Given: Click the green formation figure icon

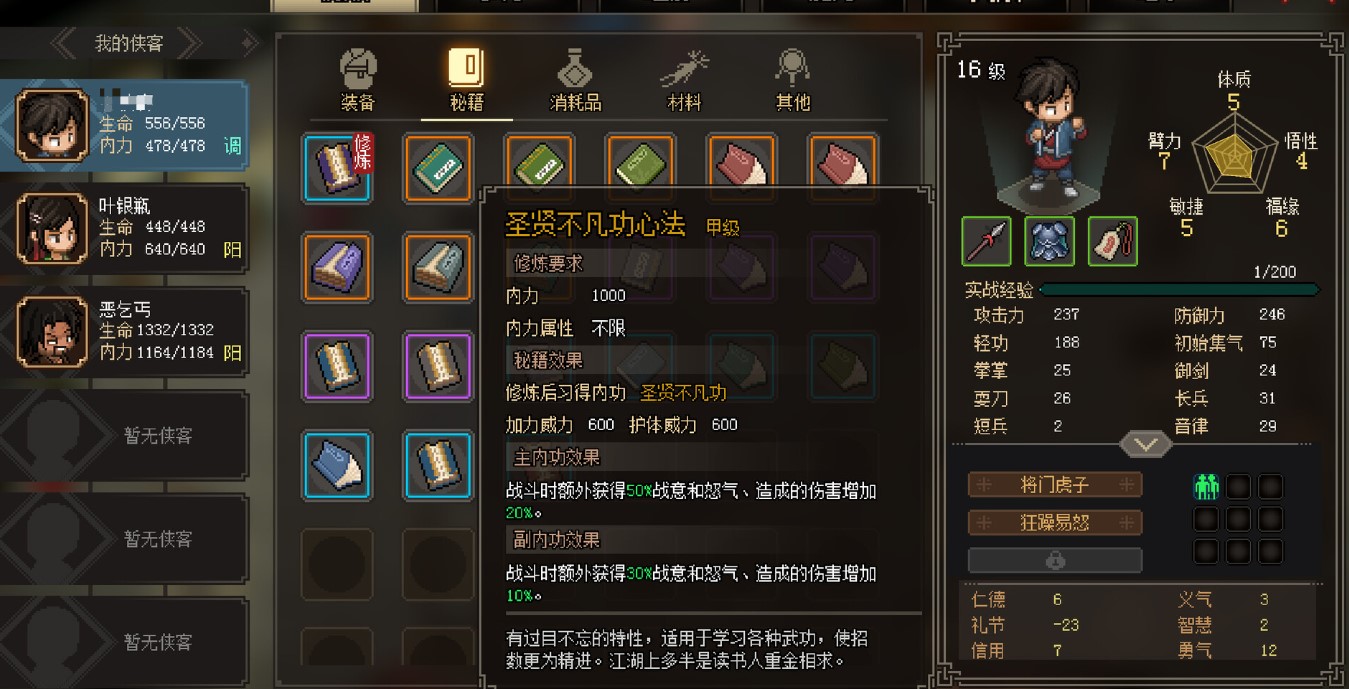Looking at the screenshot, I should pyautogui.click(x=1207, y=487).
